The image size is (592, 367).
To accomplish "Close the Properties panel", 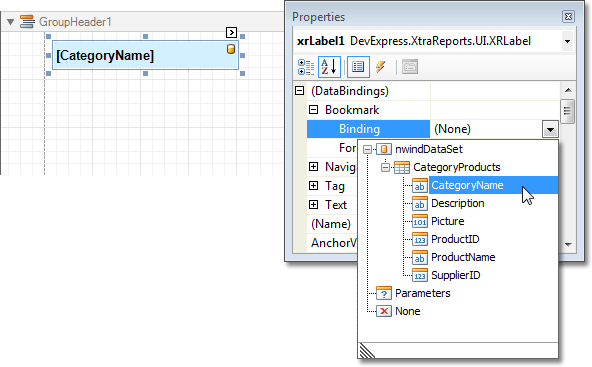I will pyautogui.click(x=568, y=17).
